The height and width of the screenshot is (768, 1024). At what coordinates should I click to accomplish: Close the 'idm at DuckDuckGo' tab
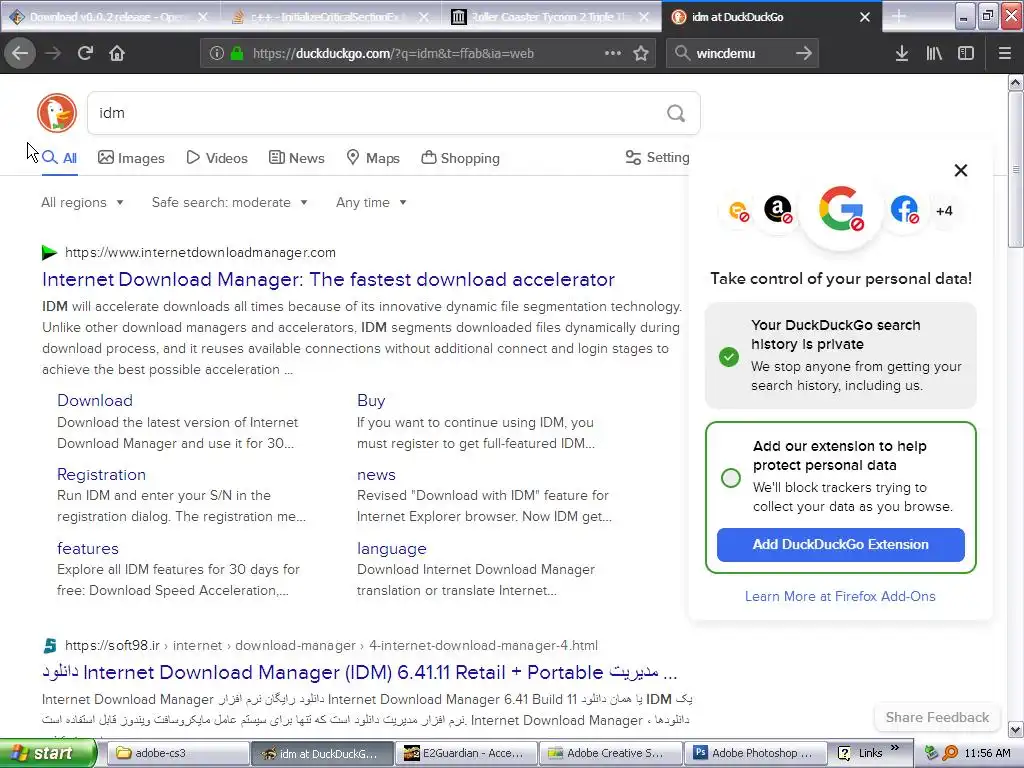[x=865, y=17]
